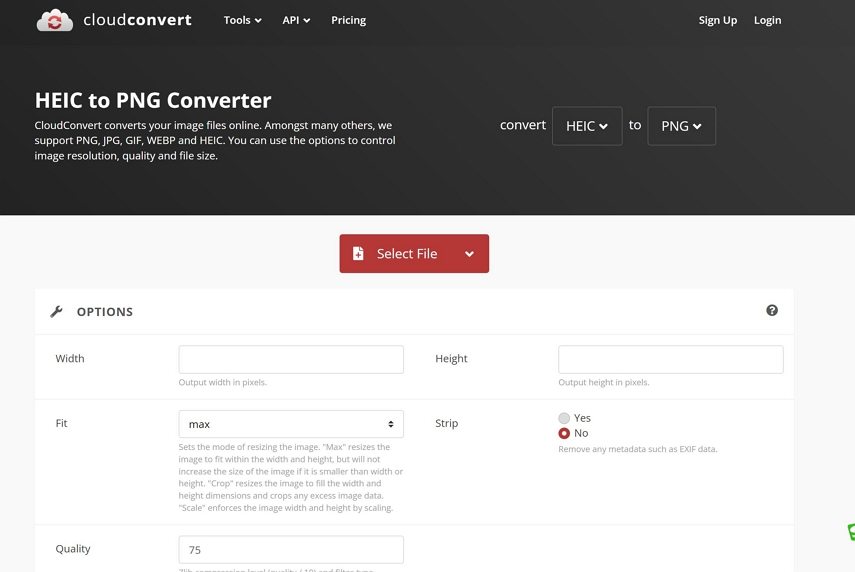Open the Tools dropdown menu
This screenshot has width=855, height=572.
[242, 20]
